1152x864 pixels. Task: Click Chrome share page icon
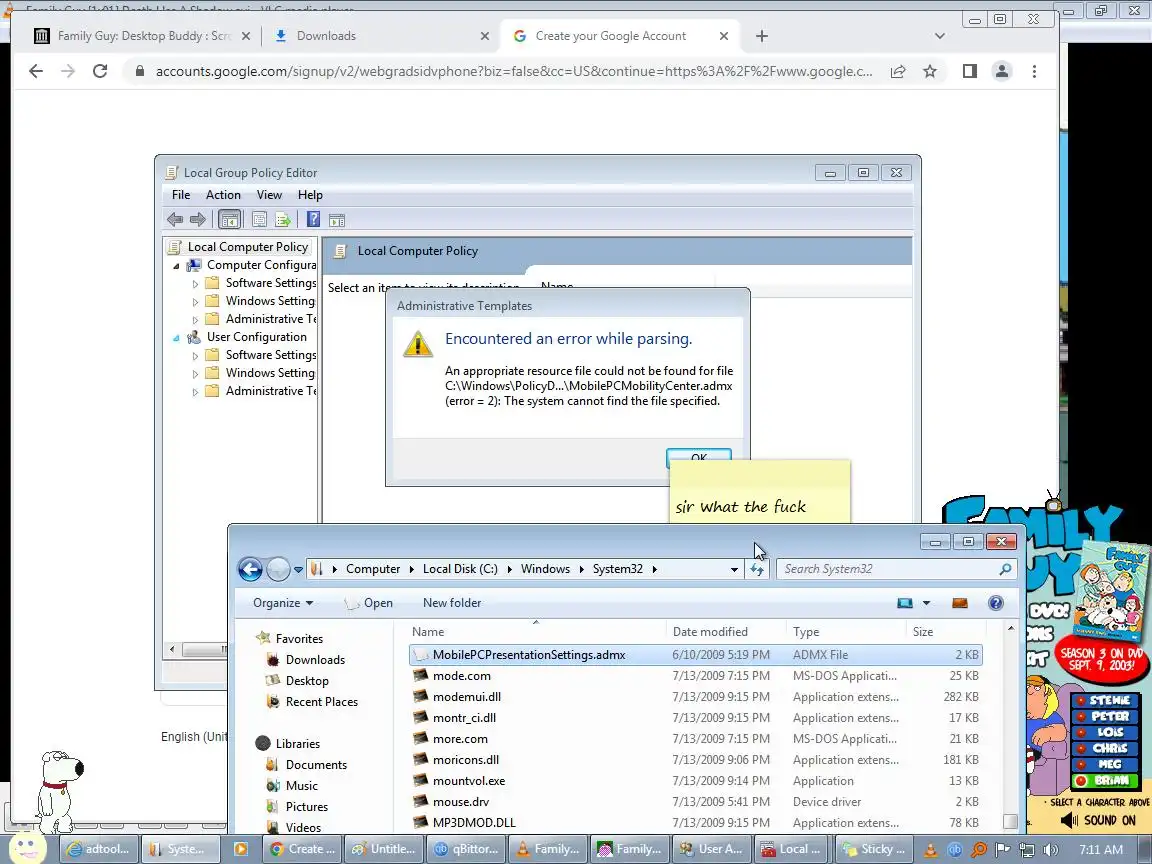(x=898, y=71)
